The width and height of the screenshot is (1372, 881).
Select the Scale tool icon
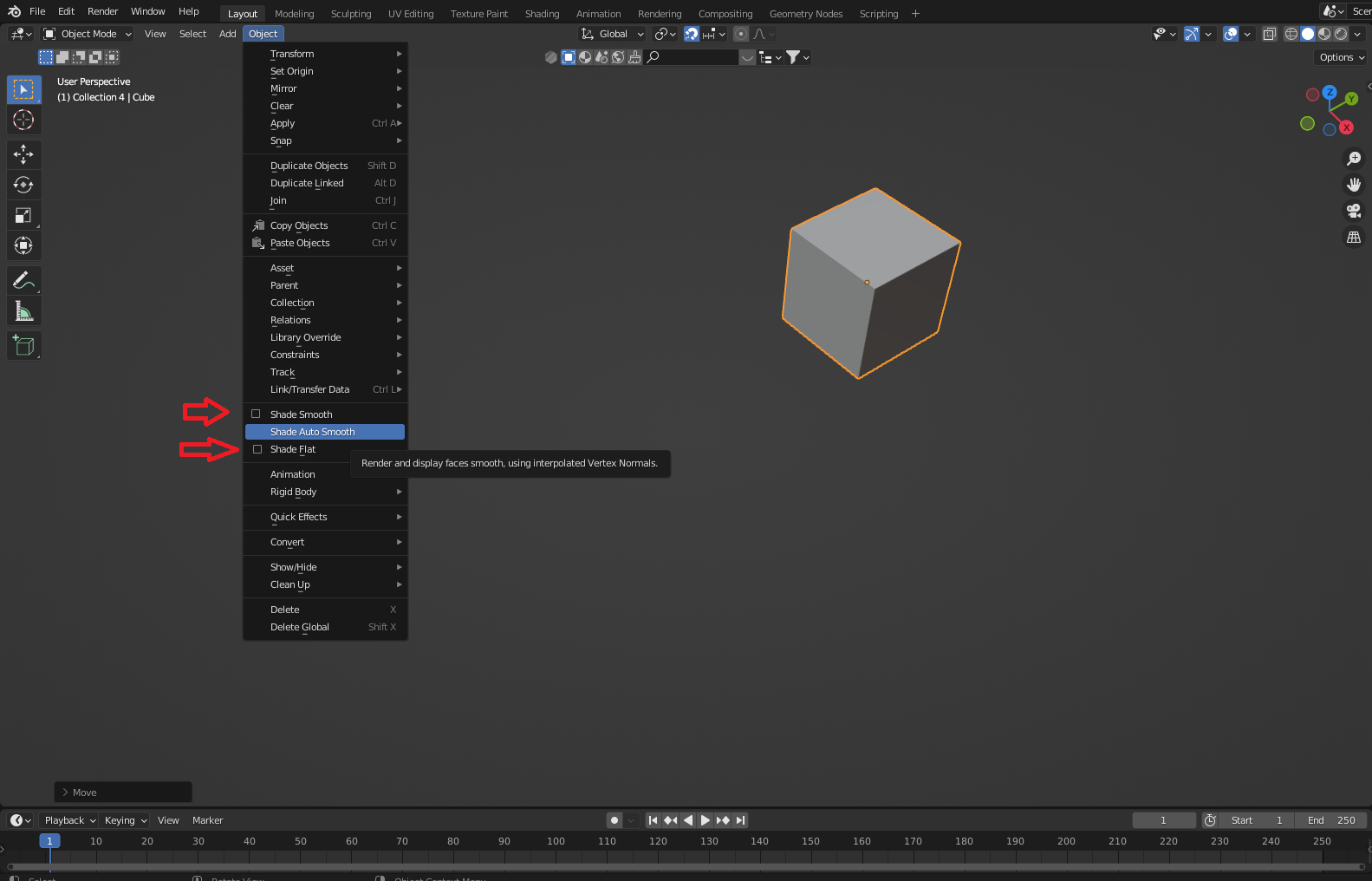(x=23, y=215)
